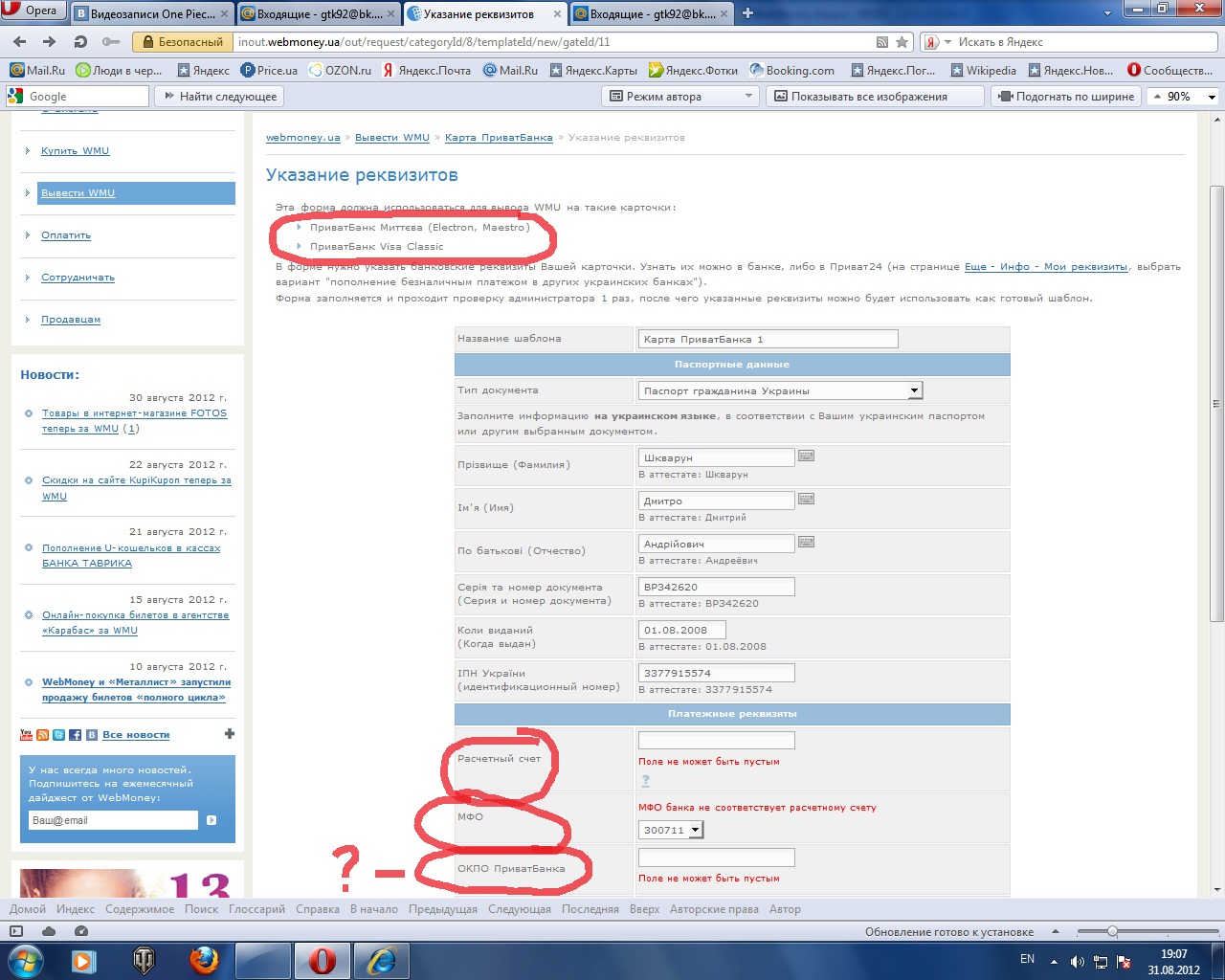Open virtual keyboard for Ім'я field
The image size is (1225, 980).
coord(806,499)
